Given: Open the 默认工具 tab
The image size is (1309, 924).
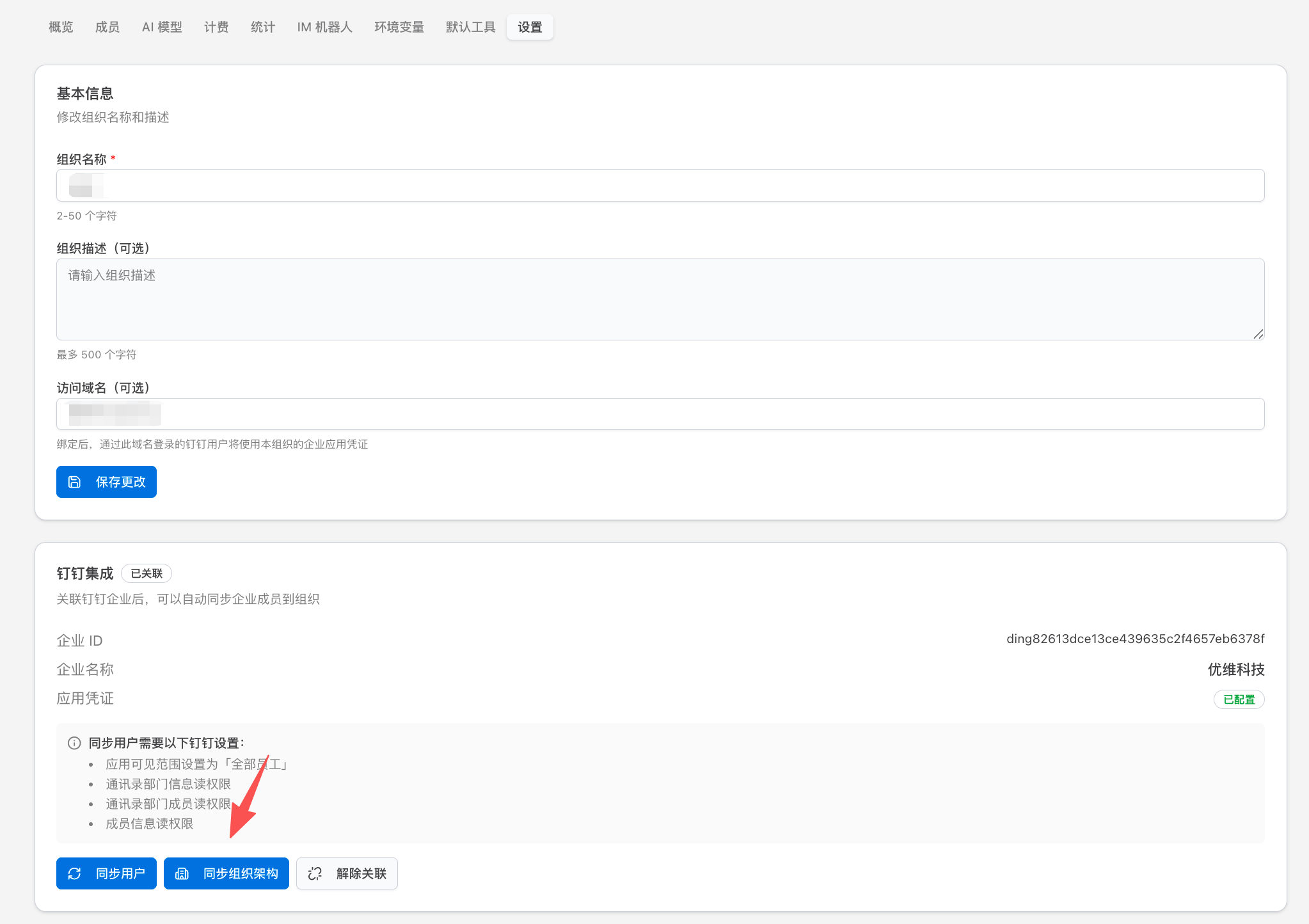Looking at the screenshot, I should point(471,27).
